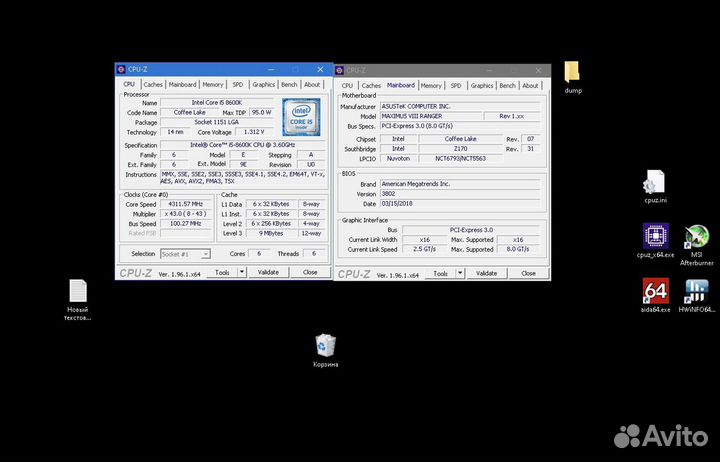Minimize the left CPU-Z window

point(271,69)
